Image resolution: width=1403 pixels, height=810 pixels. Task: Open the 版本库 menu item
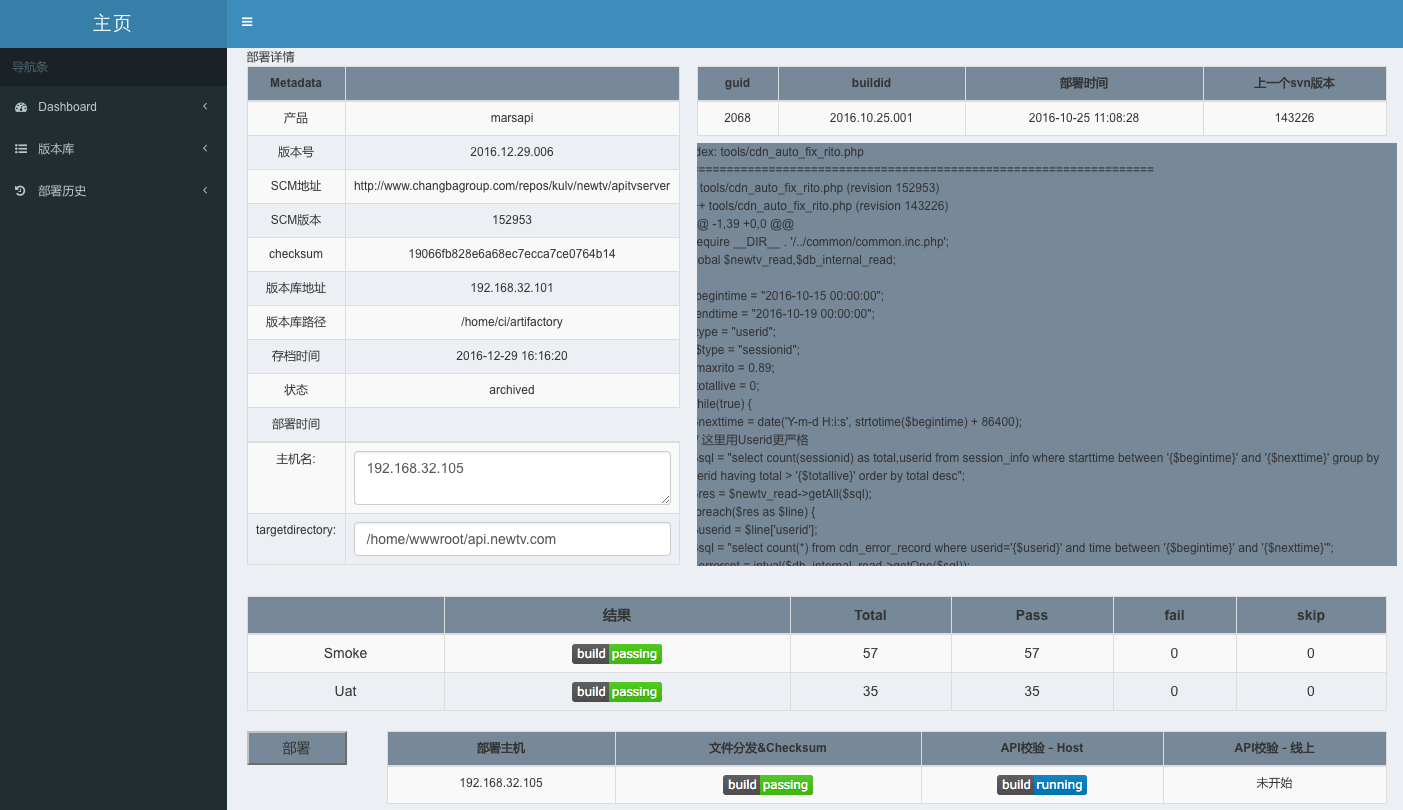point(113,149)
